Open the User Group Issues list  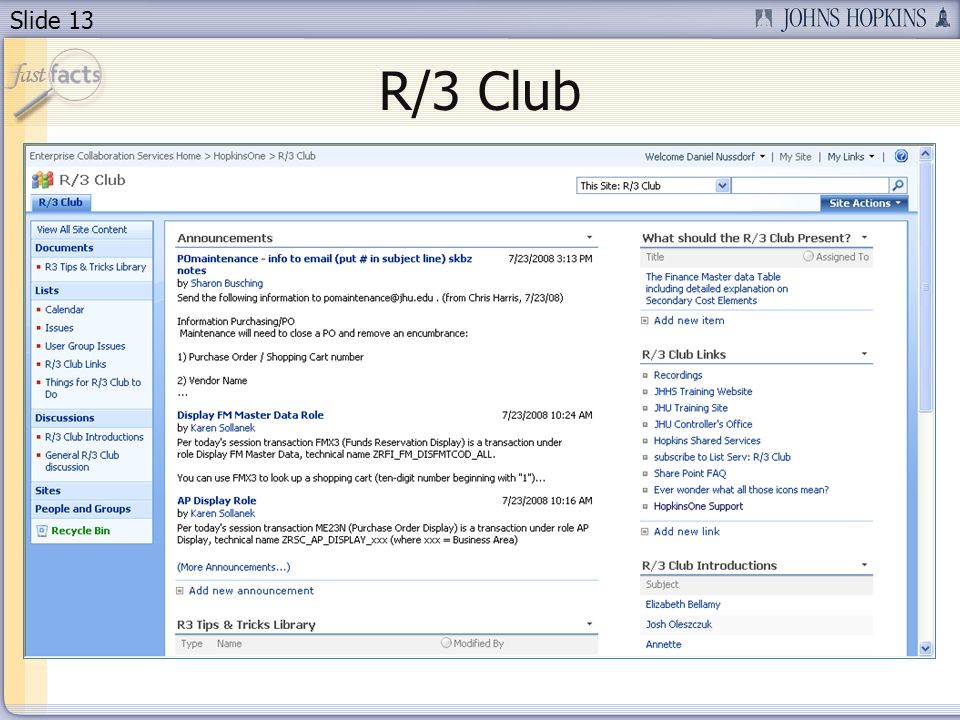click(x=85, y=346)
